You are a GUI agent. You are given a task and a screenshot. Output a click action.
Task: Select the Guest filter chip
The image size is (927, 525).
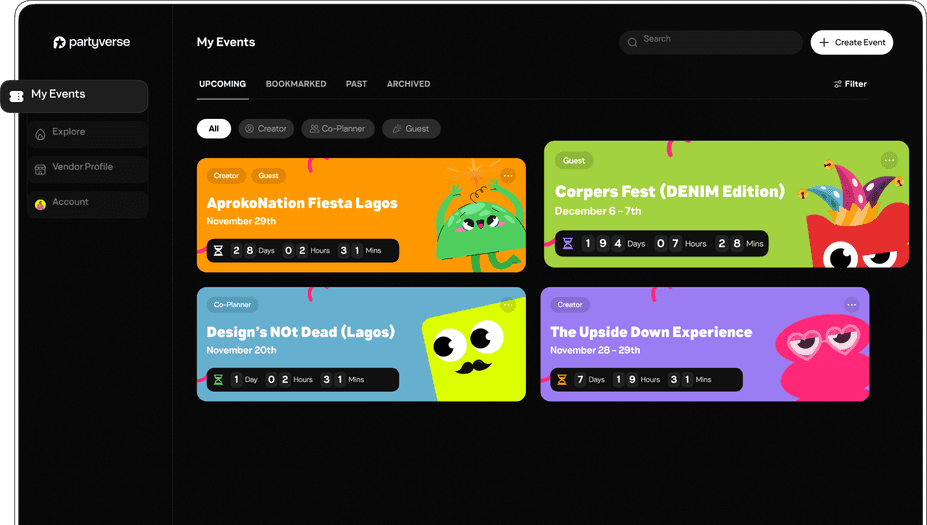point(411,128)
